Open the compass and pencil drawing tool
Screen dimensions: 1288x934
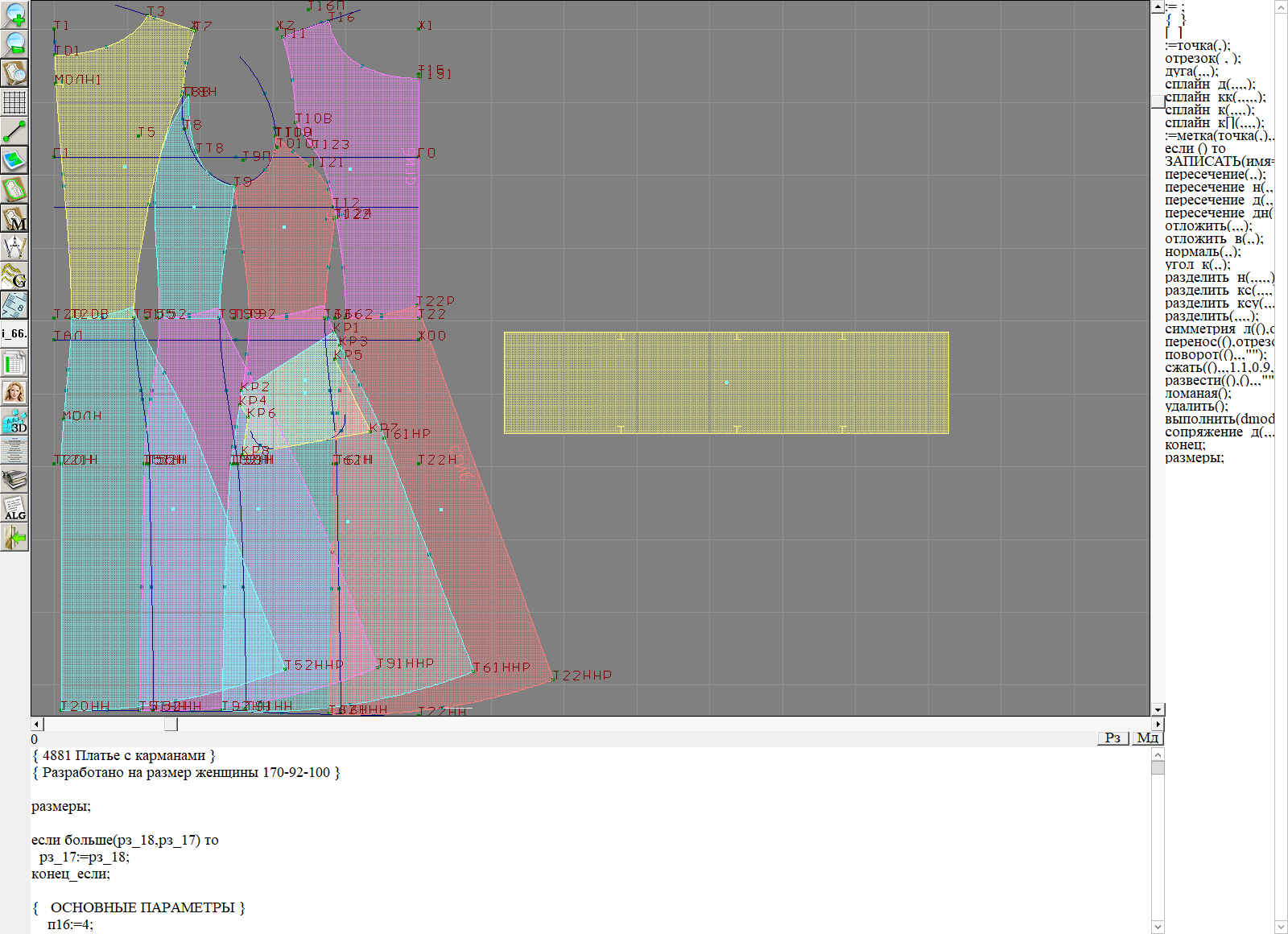pos(14,247)
